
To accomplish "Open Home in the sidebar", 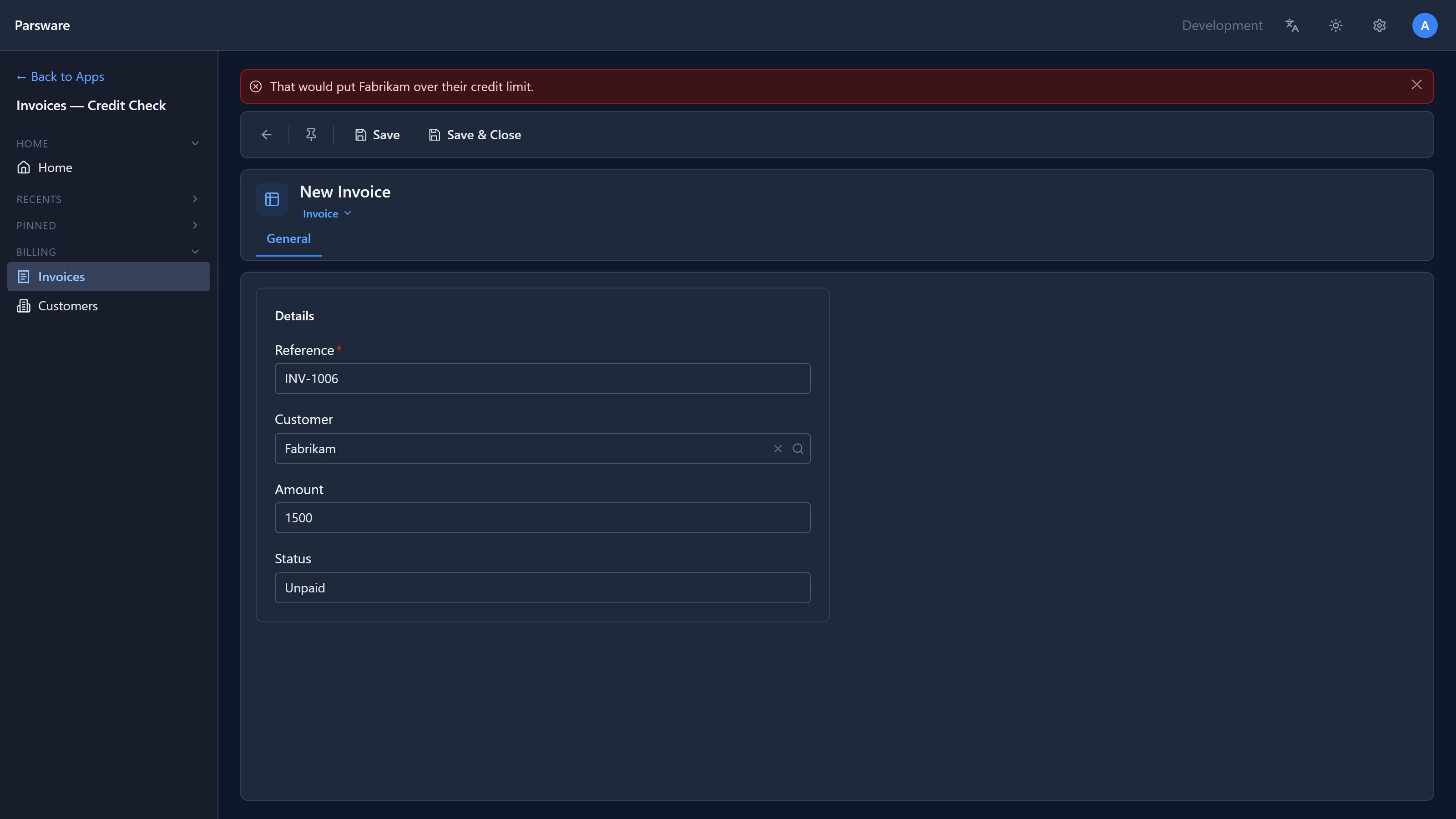I will pyautogui.click(x=109, y=167).
